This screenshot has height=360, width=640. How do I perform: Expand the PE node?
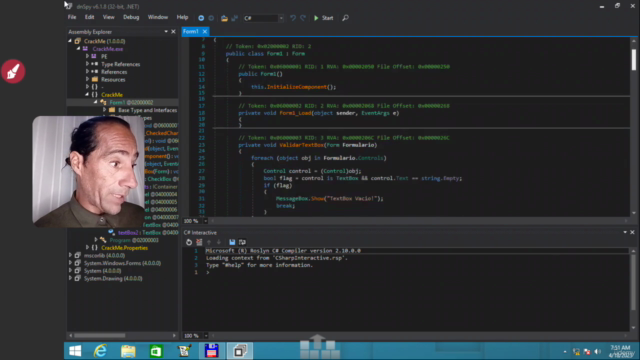tap(87, 56)
